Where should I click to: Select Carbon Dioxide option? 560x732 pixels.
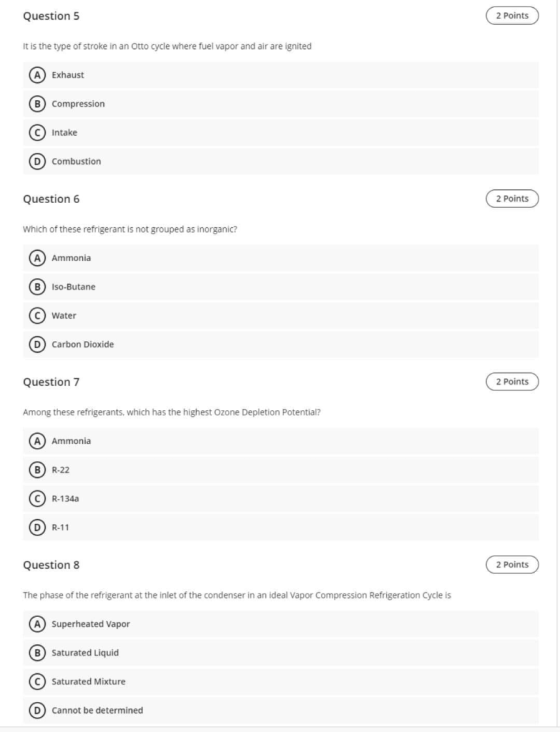(281, 344)
